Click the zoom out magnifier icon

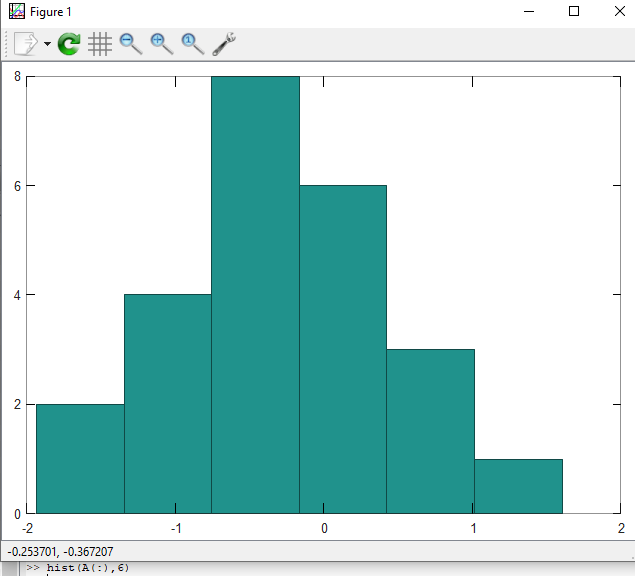pos(130,43)
